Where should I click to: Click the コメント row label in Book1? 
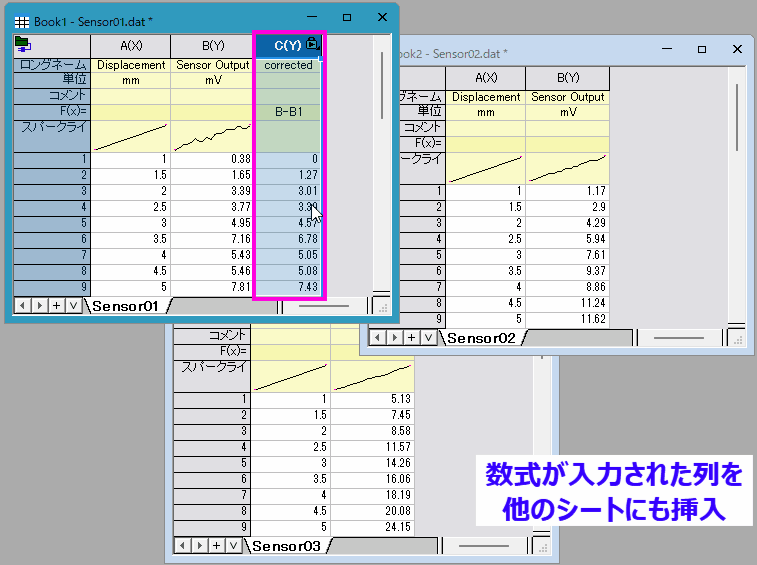pyautogui.click(x=52, y=96)
